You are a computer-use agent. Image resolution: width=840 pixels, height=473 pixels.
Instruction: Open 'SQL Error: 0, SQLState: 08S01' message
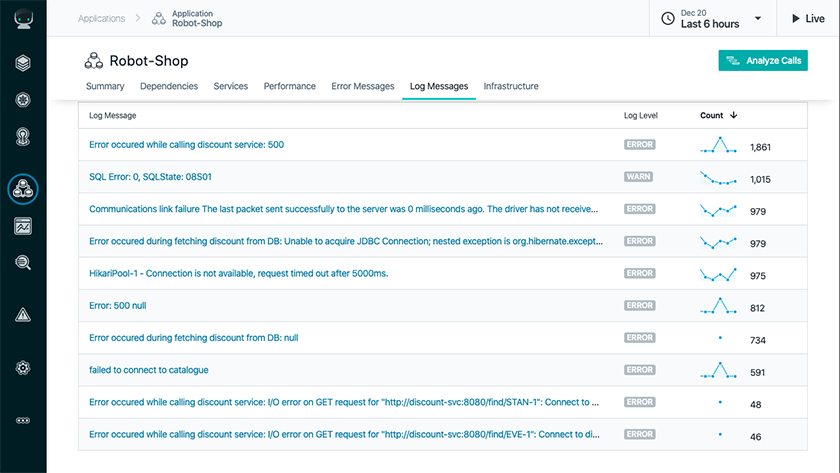(151, 177)
